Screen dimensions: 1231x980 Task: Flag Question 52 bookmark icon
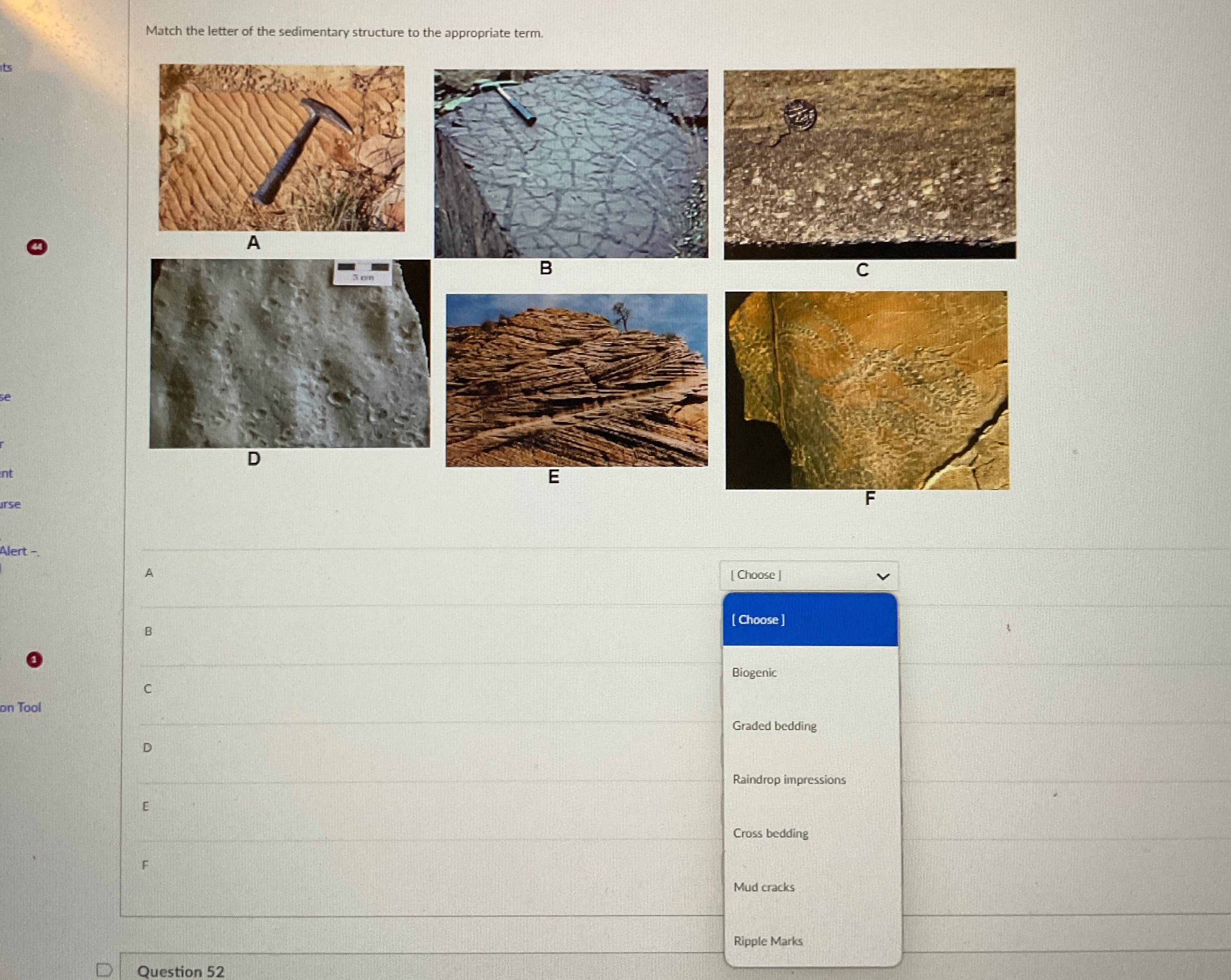[104, 969]
